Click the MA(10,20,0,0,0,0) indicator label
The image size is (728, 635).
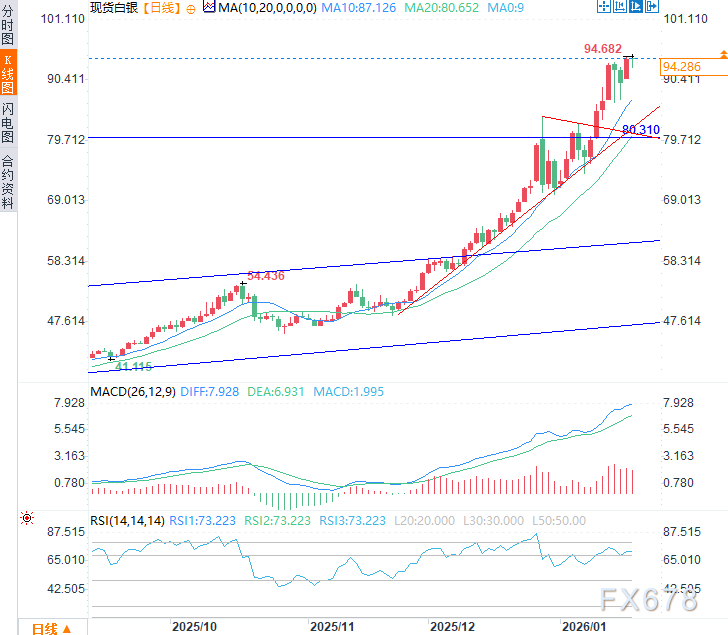coord(267,8)
